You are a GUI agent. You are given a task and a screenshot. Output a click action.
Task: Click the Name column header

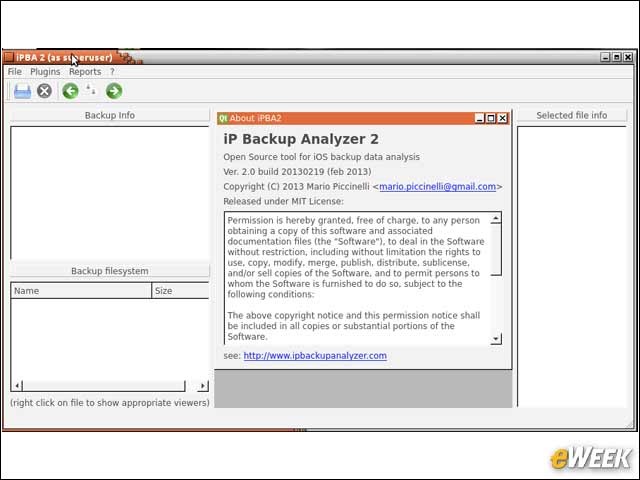(x=81, y=291)
